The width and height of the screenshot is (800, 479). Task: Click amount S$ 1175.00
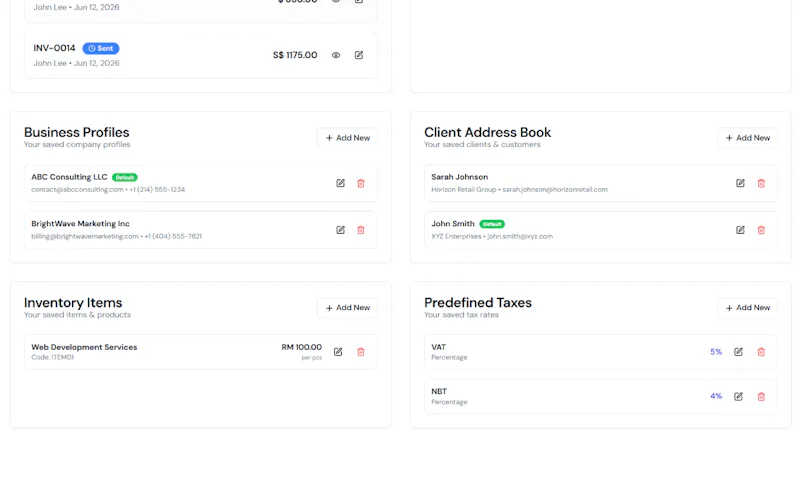(295, 55)
